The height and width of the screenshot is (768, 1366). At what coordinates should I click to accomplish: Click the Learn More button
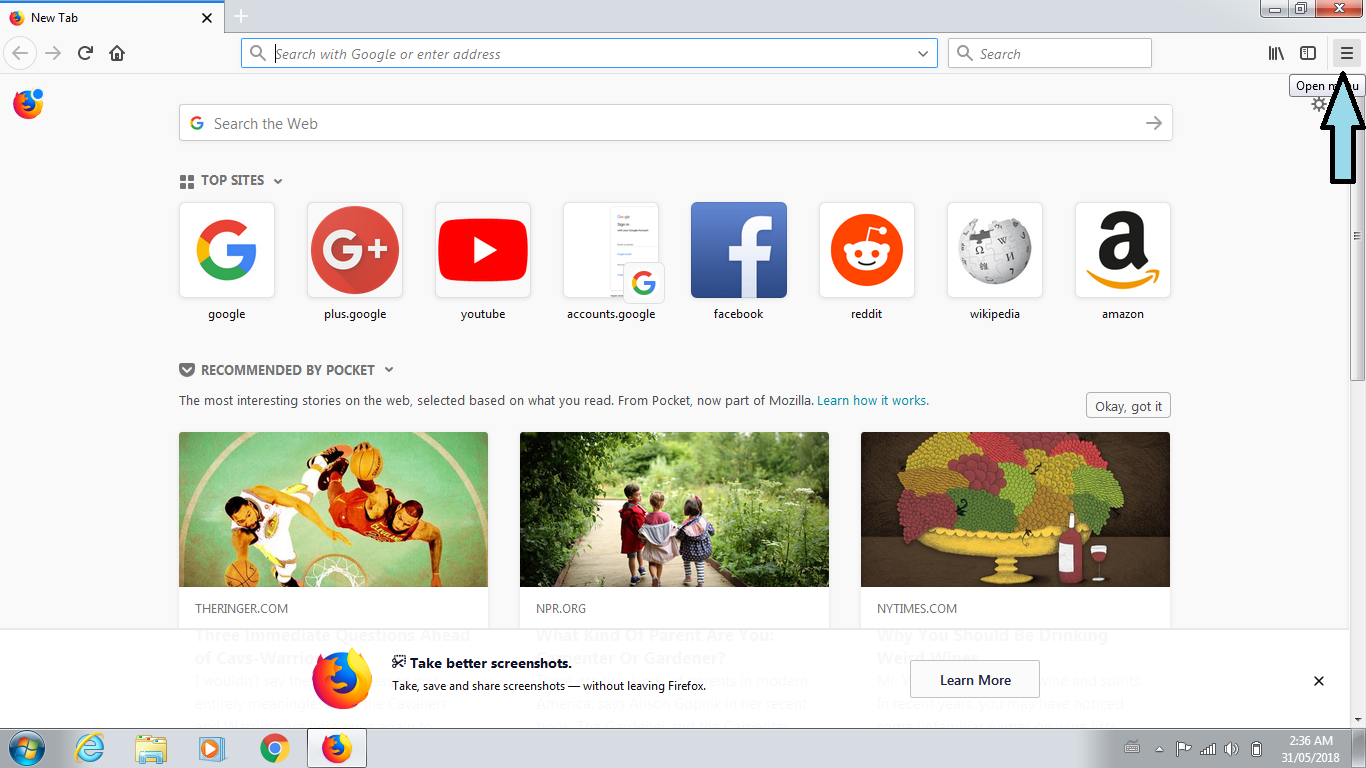pos(975,680)
